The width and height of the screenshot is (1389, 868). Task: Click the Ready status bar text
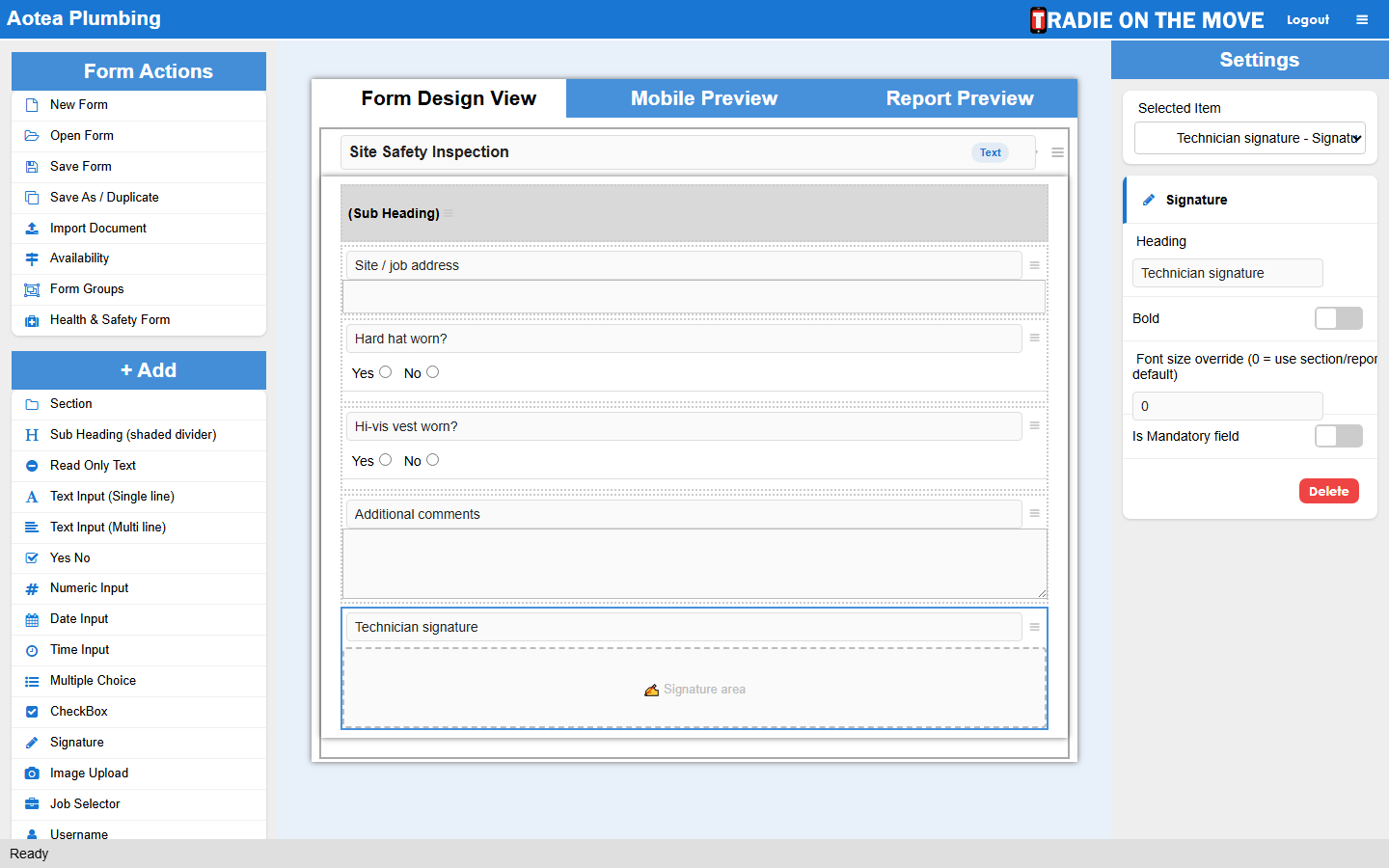pos(29,854)
